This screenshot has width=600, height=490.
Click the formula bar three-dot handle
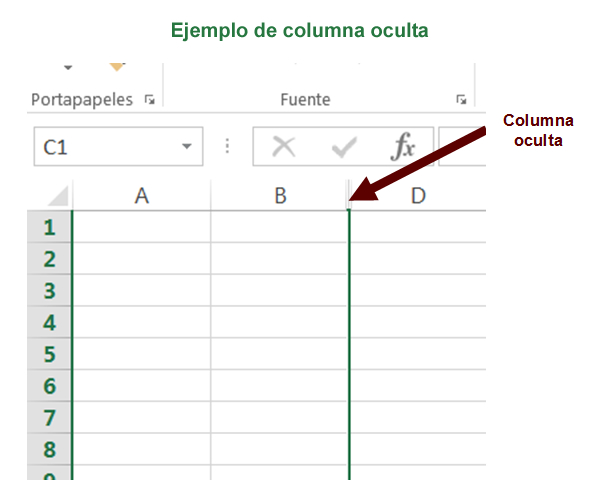[227, 146]
